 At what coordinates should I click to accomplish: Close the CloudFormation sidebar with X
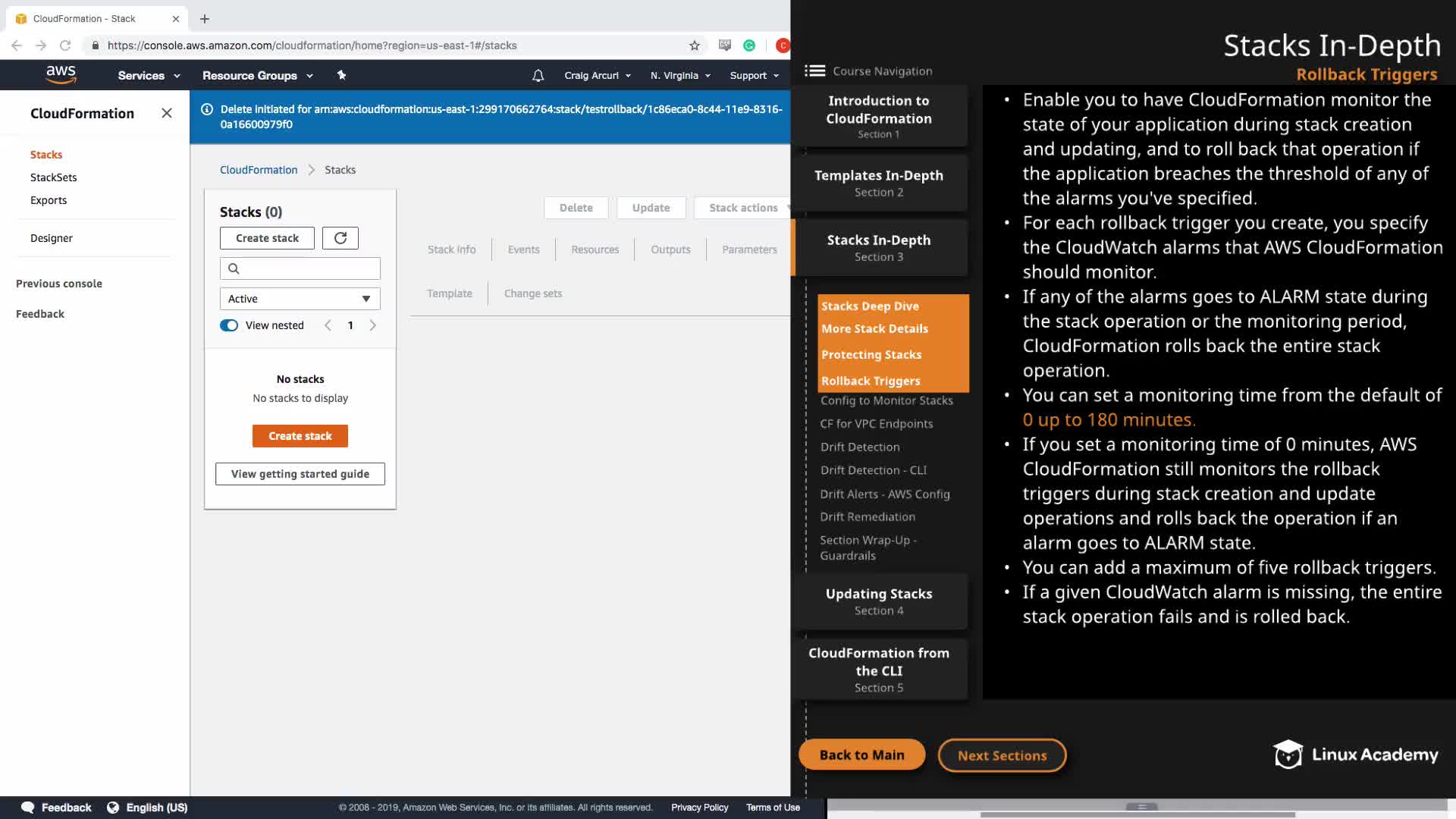point(167,113)
